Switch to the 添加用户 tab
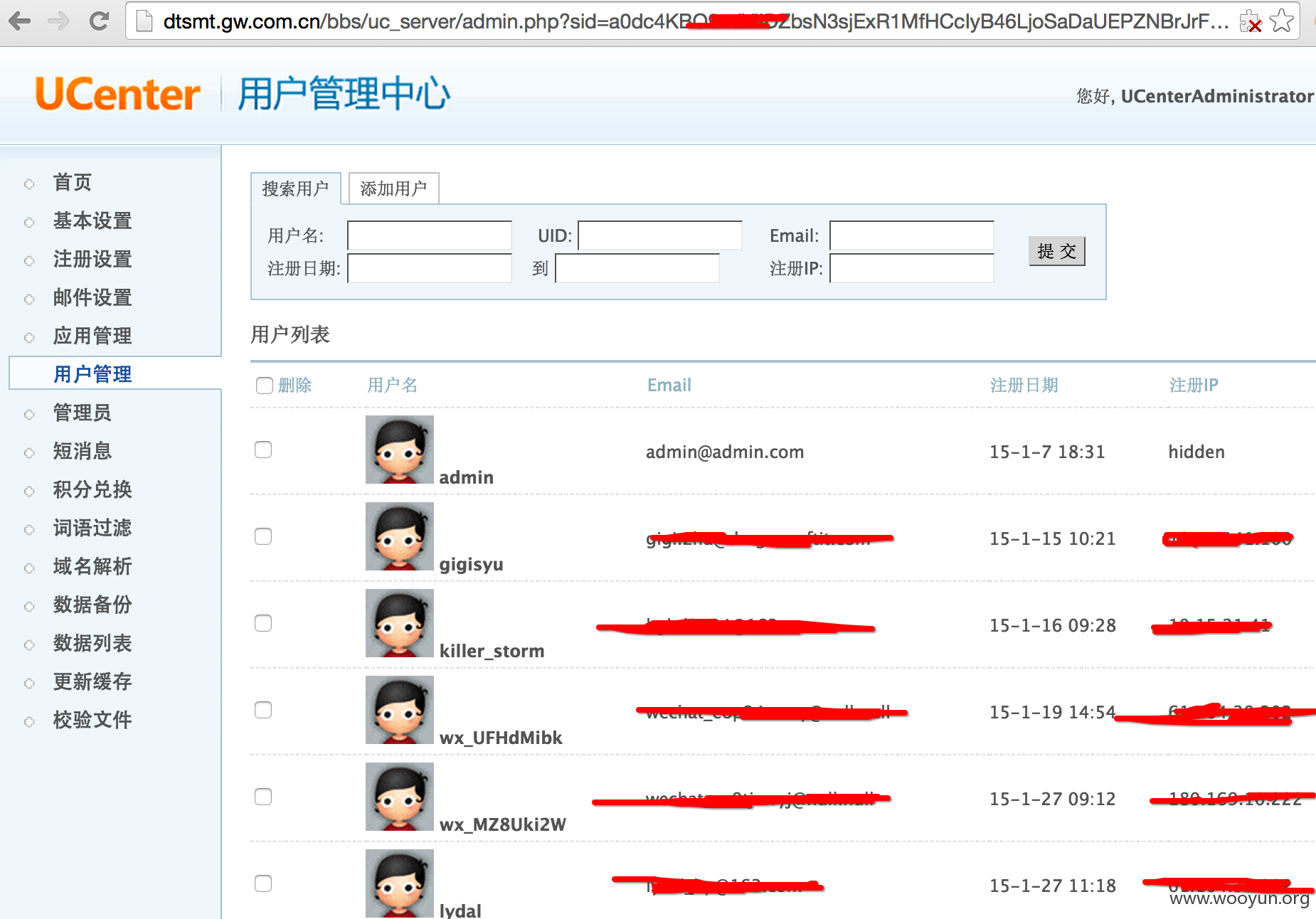Viewport: 1316px width, 919px height. pyautogui.click(x=393, y=188)
